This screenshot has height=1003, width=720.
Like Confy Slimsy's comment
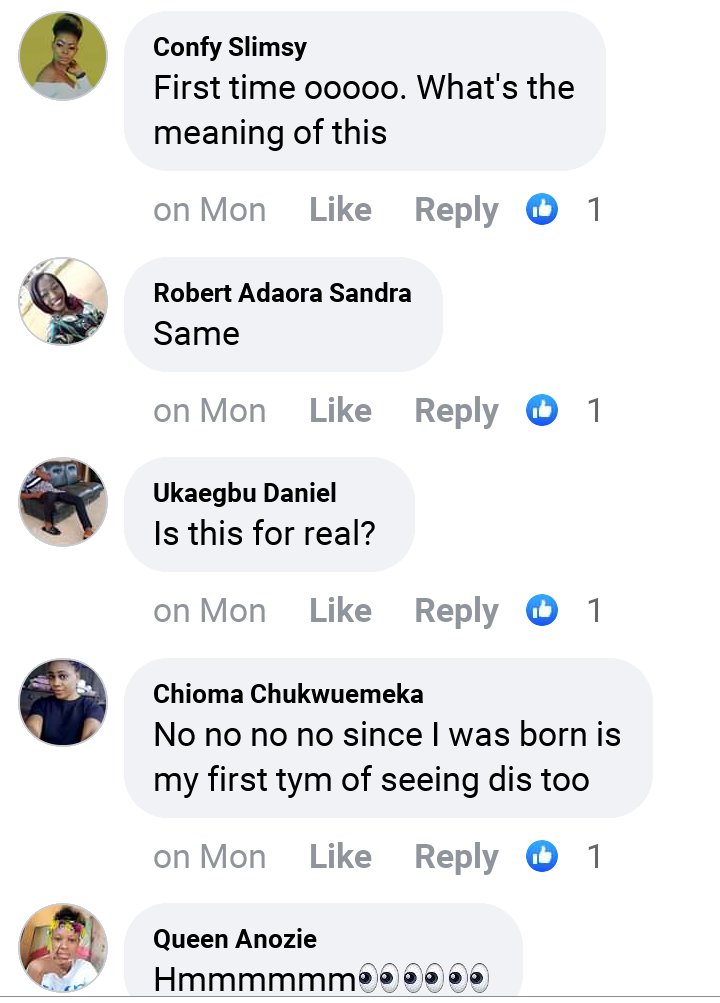click(340, 210)
